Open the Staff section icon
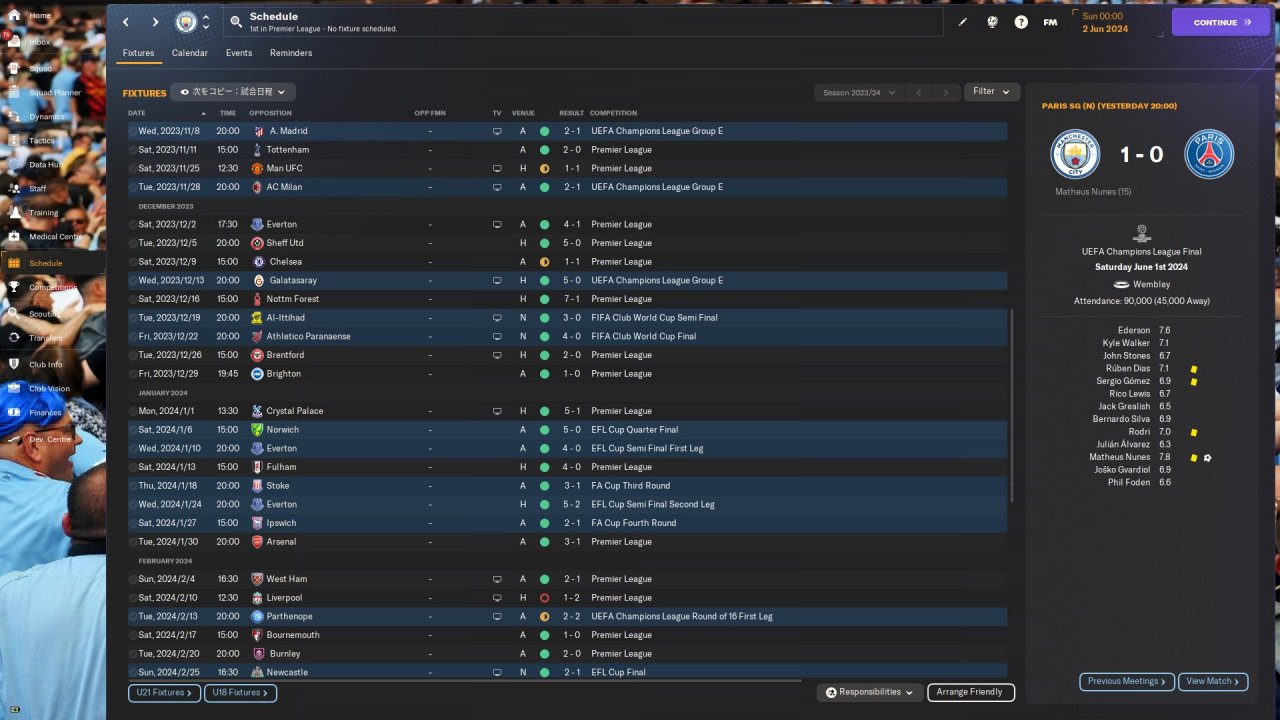Screen dimensions: 1280x720 coord(14,188)
